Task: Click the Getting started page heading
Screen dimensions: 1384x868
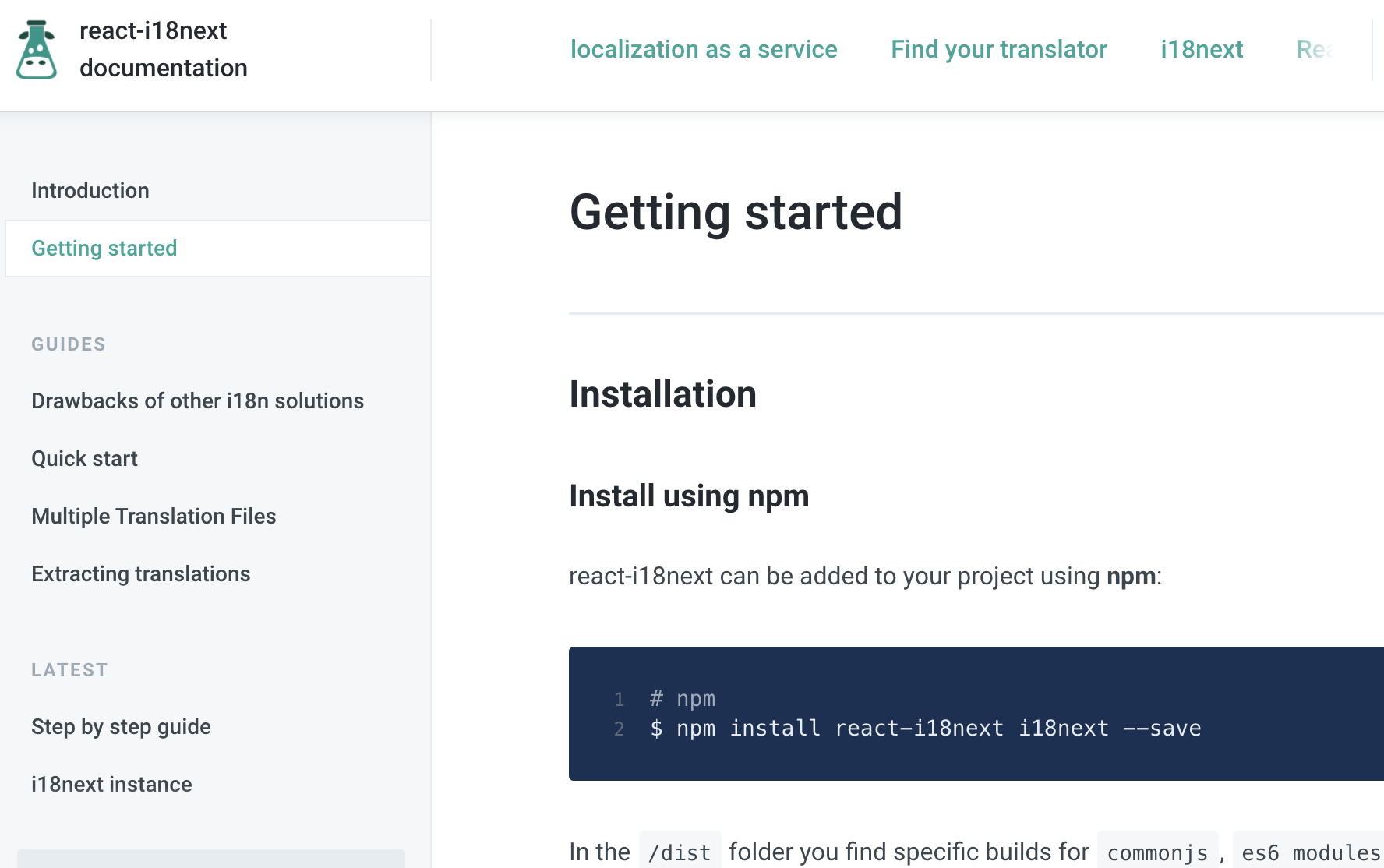Action: pos(736,212)
